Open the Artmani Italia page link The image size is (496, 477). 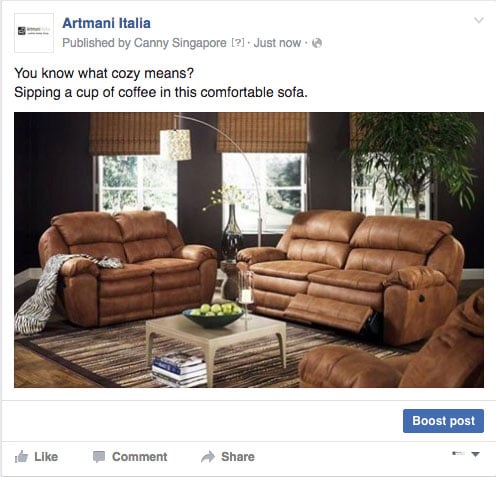[x=106, y=23]
